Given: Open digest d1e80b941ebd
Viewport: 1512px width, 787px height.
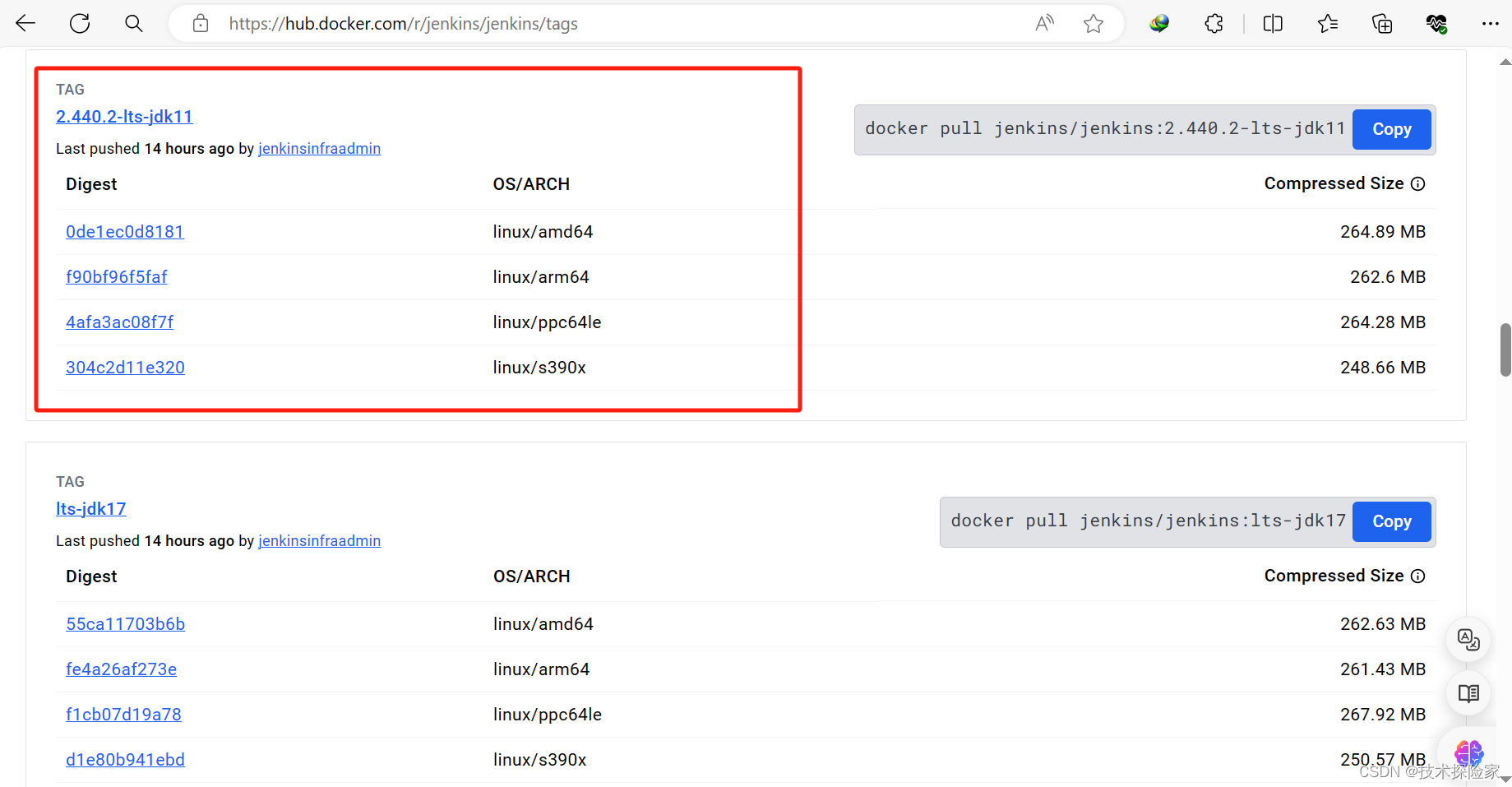Looking at the screenshot, I should (125, 760).
